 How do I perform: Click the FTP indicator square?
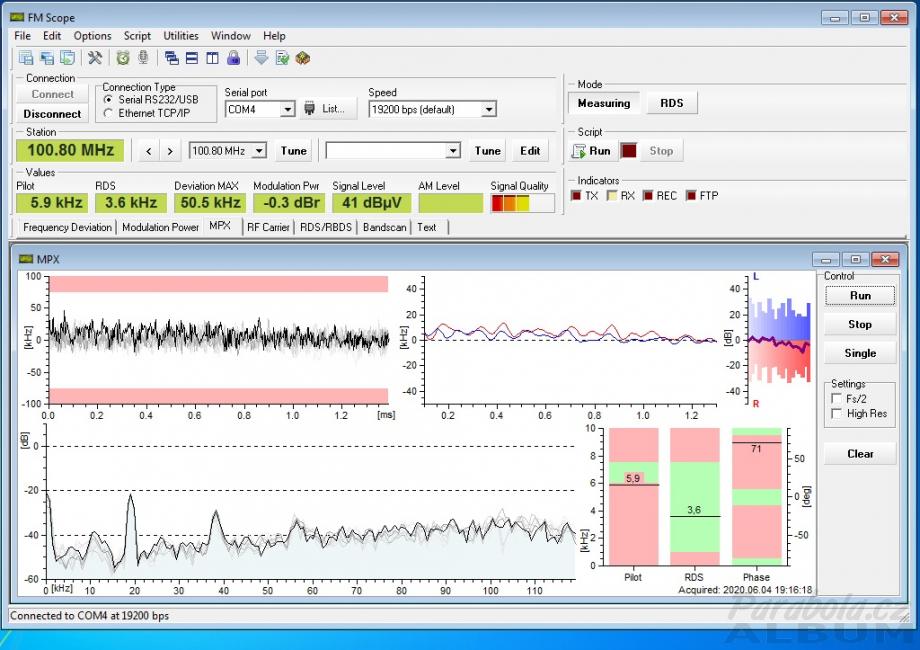(x=691, y=195)
